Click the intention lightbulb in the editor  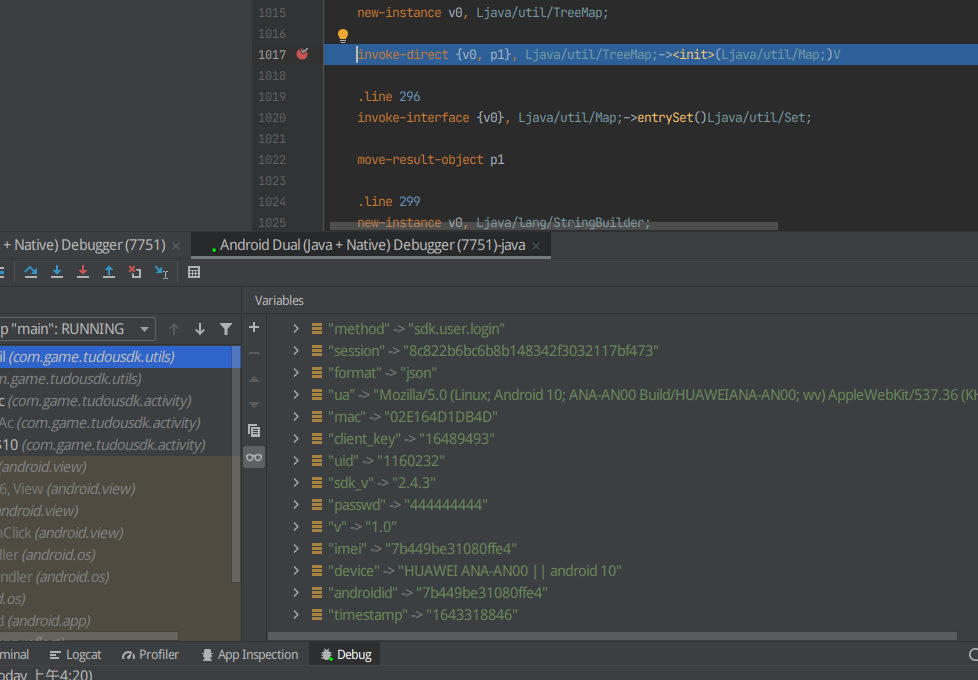342,36
